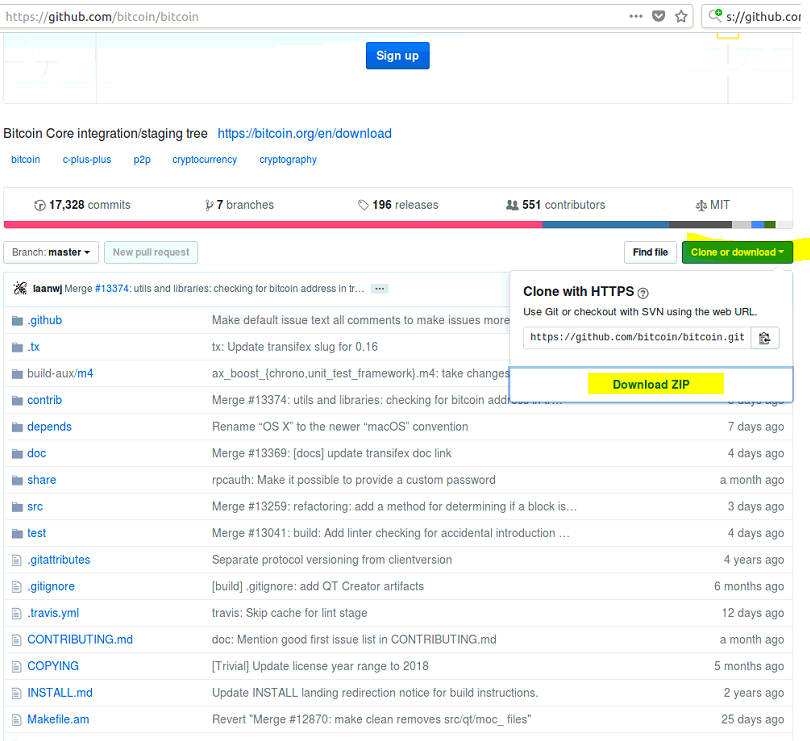Screen dimensions: 810x741
Task: Bookmark this page with the star icon
Action: [681, 17]
